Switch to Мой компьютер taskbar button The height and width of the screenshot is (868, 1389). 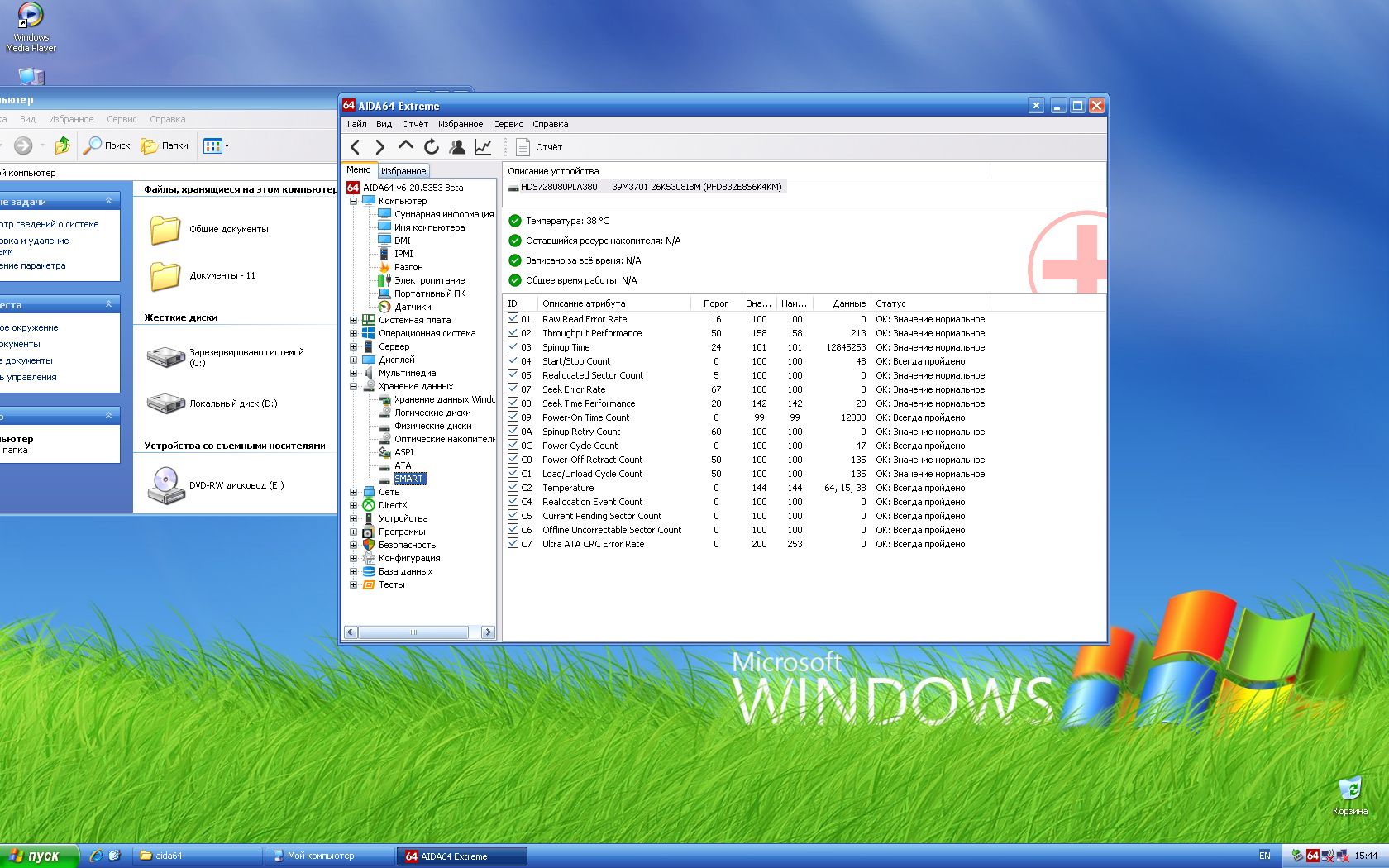click(329, 856)
